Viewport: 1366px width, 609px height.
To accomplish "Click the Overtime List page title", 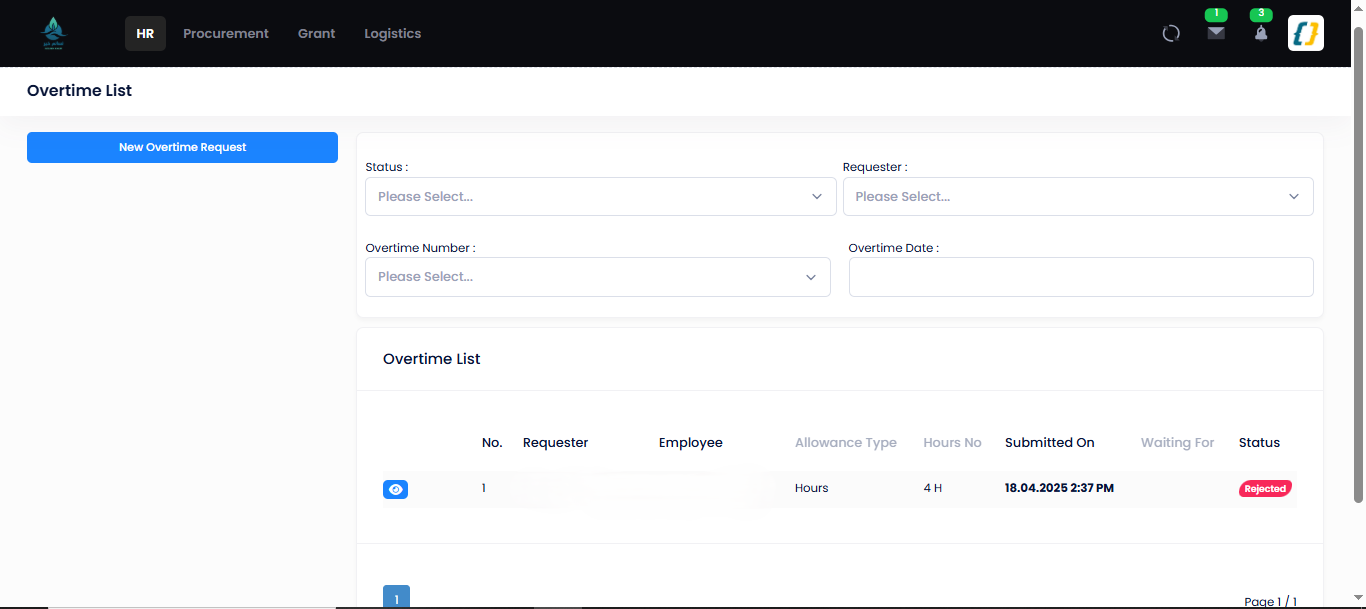I will (79, 91).
